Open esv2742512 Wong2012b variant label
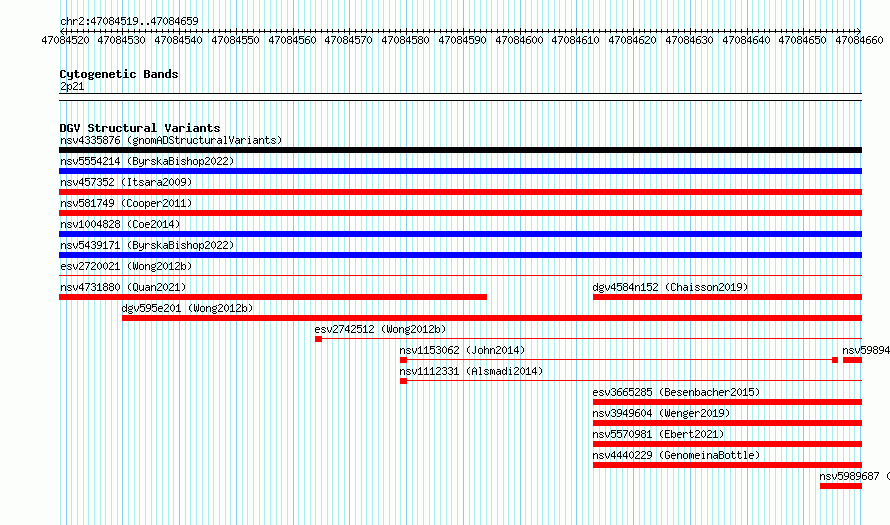The height and width of the screenshot is (525, 890). click(380, 329)
